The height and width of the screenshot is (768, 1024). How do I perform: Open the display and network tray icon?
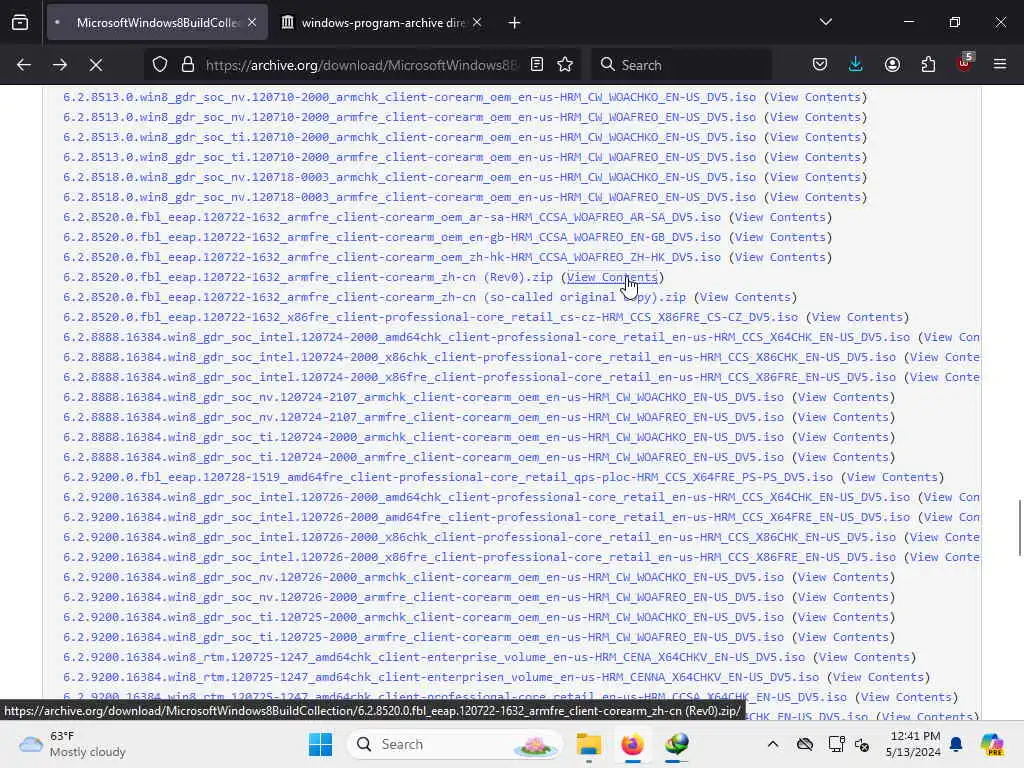click(837, 744)
